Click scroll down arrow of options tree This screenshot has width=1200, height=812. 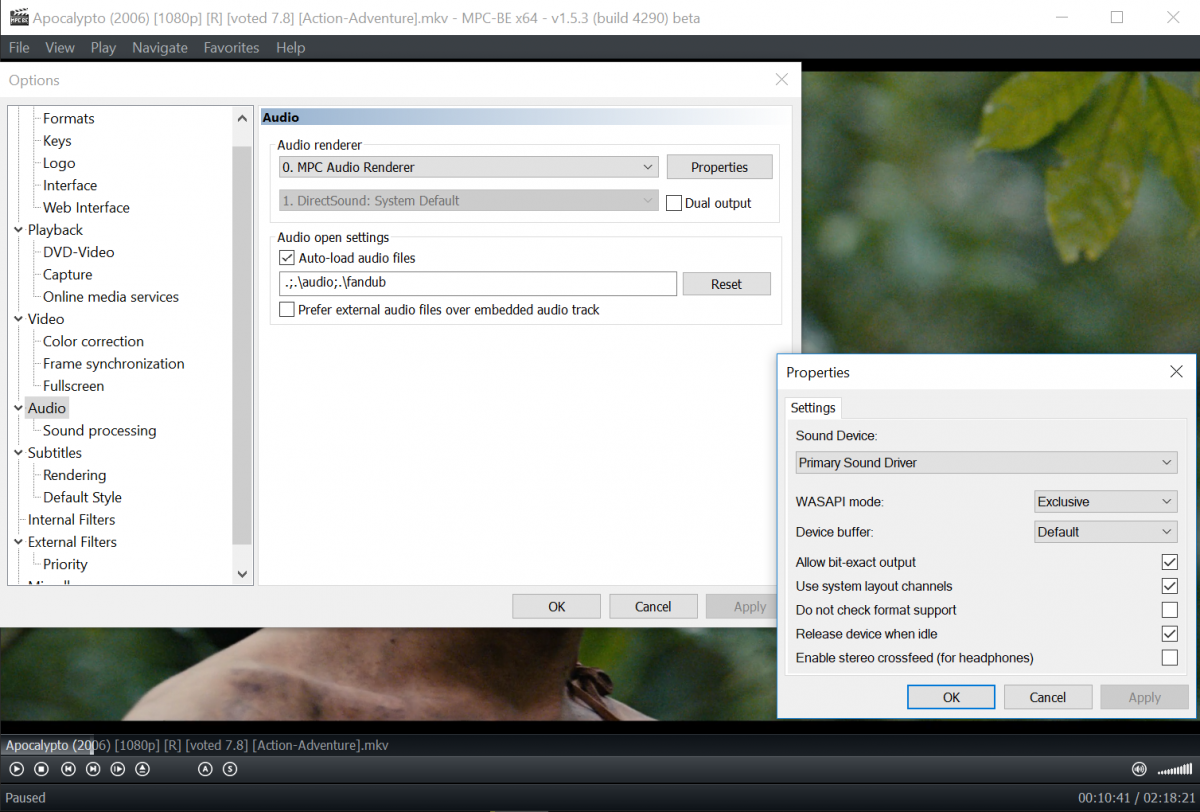242,574
